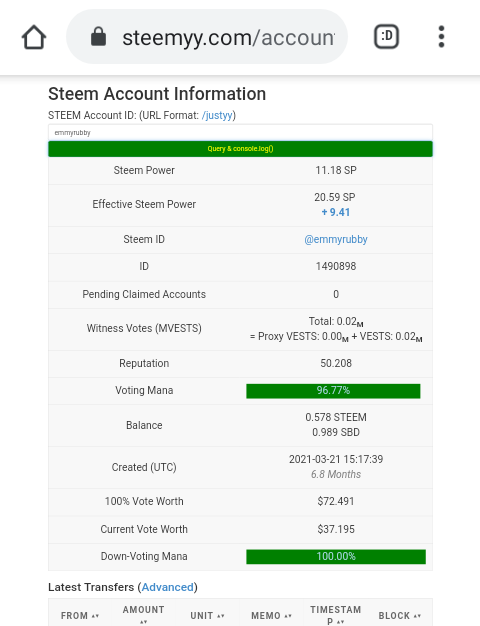
Task: Click the + 9.41 delegated power link
Action: coord(336,212)
